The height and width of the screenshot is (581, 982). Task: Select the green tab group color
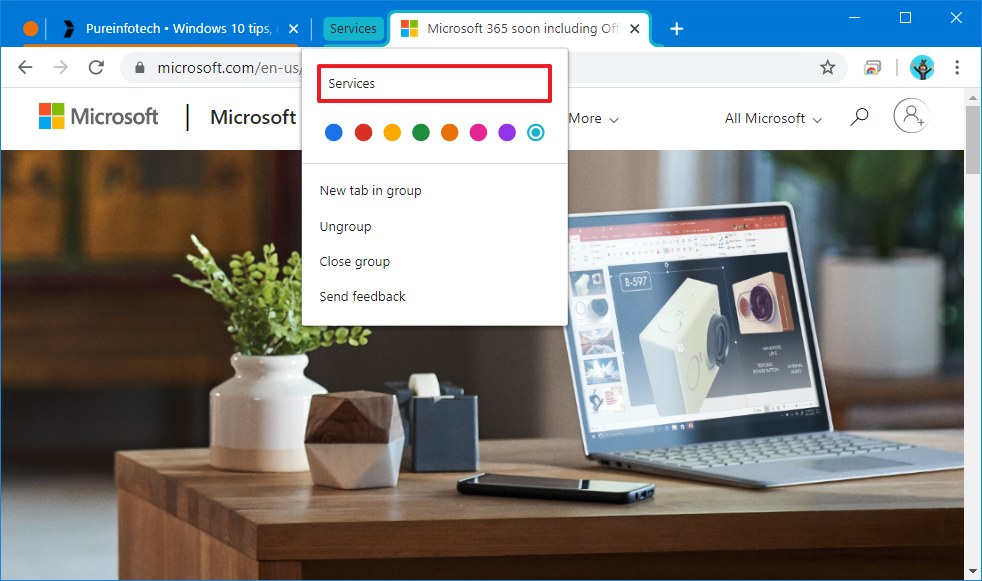tap(421, 131)
